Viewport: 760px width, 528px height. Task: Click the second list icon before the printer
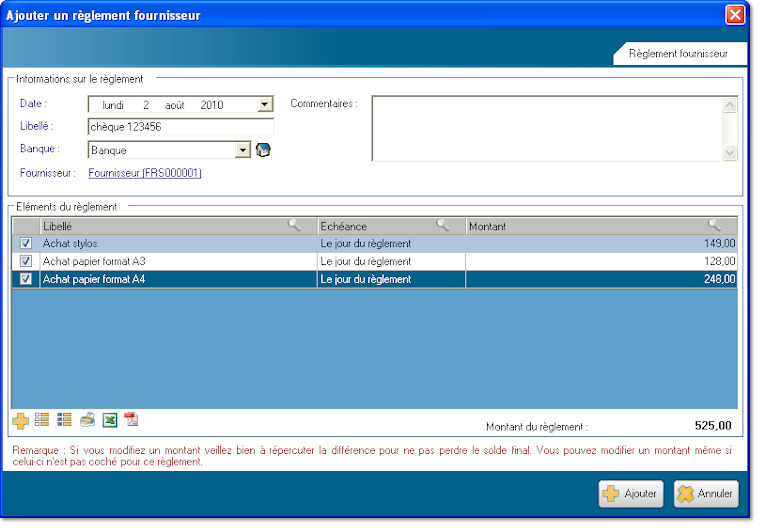pyautogui.click(x=64, y=420)
